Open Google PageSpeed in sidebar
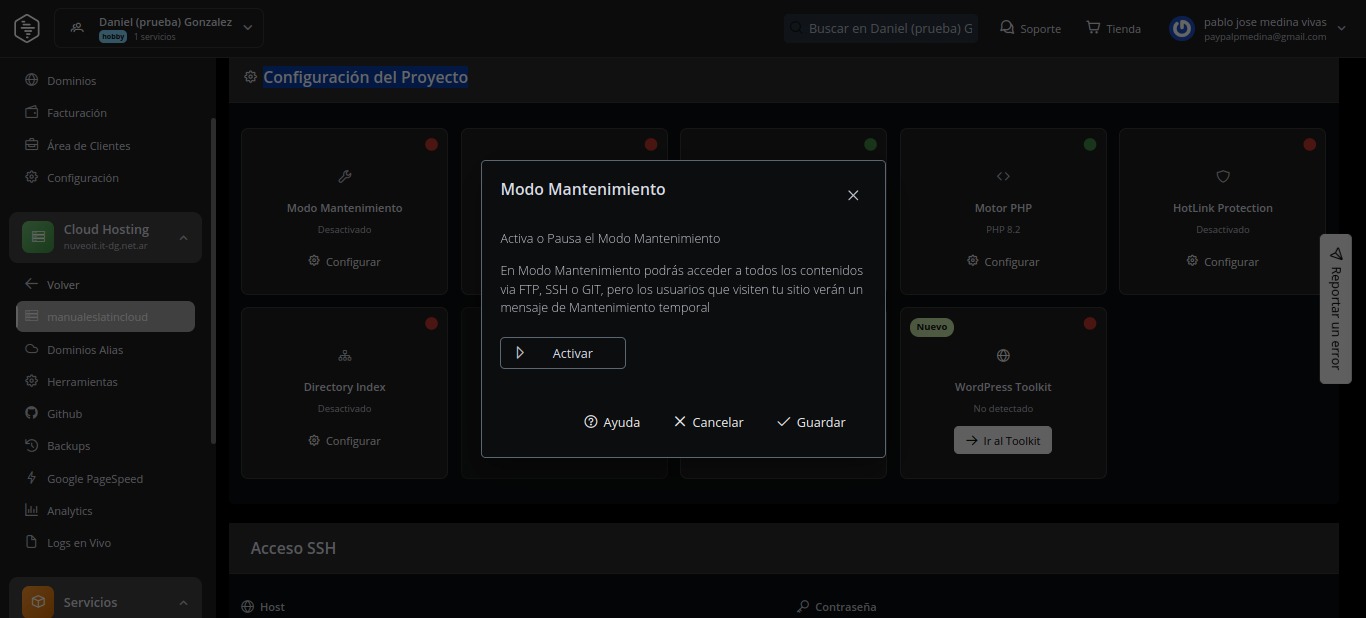The width and height of the screenshot is (1366, 618). tap(94, 479)
